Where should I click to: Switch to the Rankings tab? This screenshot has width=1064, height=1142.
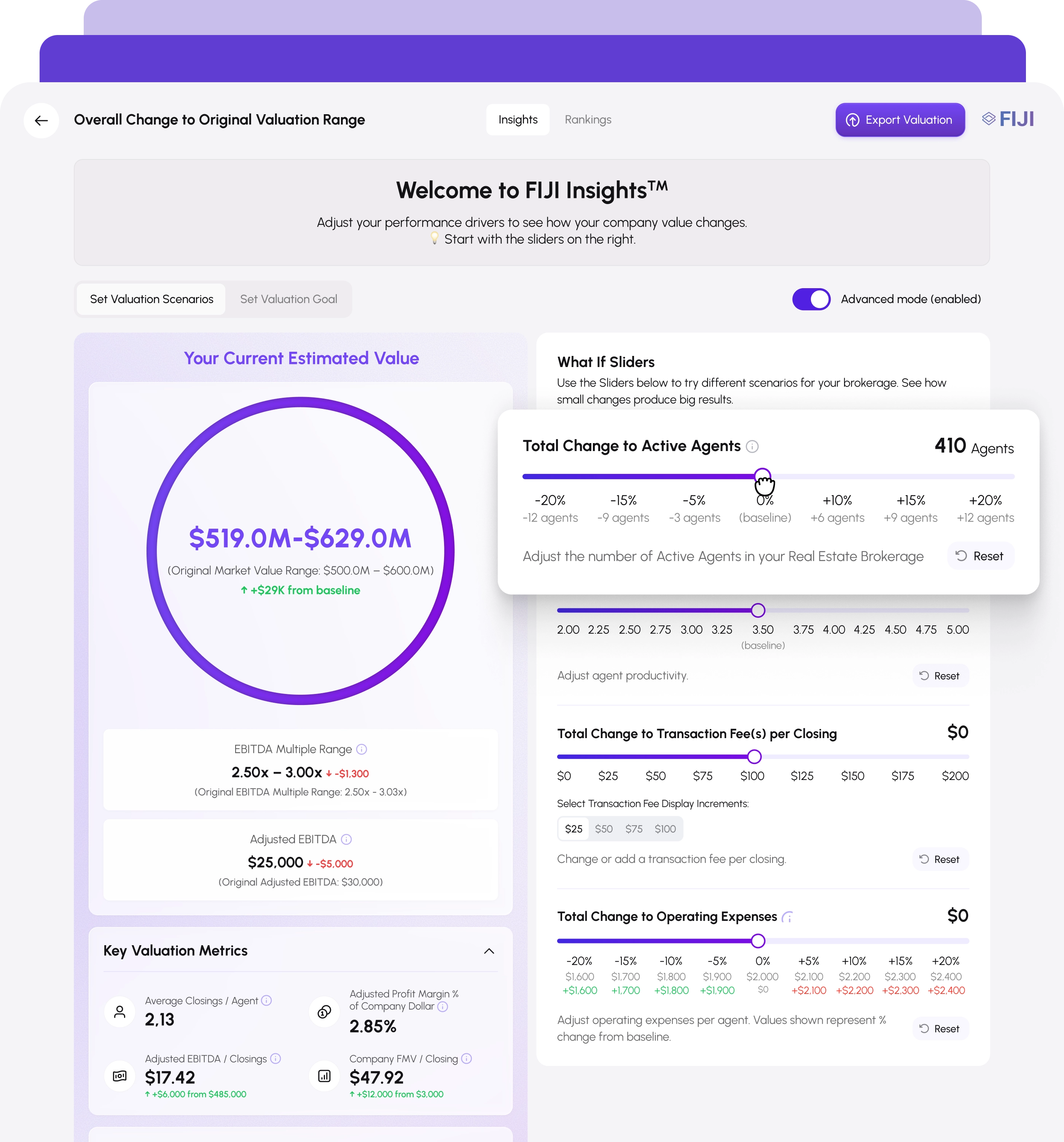588,120
